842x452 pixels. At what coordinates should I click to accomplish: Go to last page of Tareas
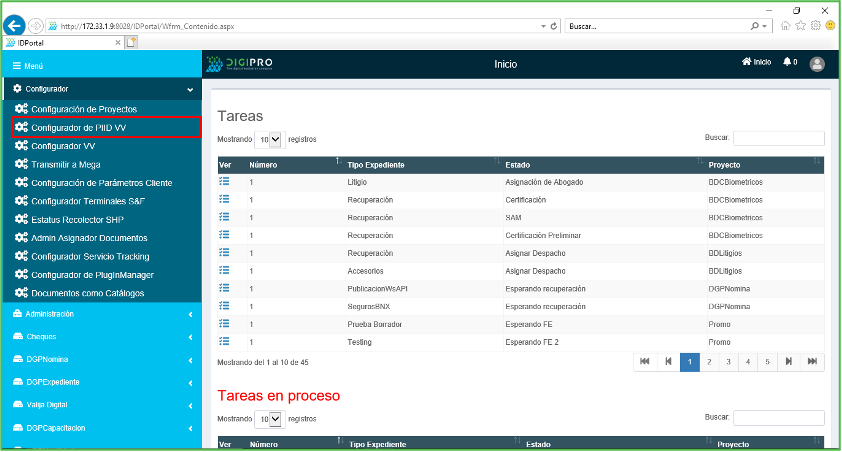coord(812,361)
